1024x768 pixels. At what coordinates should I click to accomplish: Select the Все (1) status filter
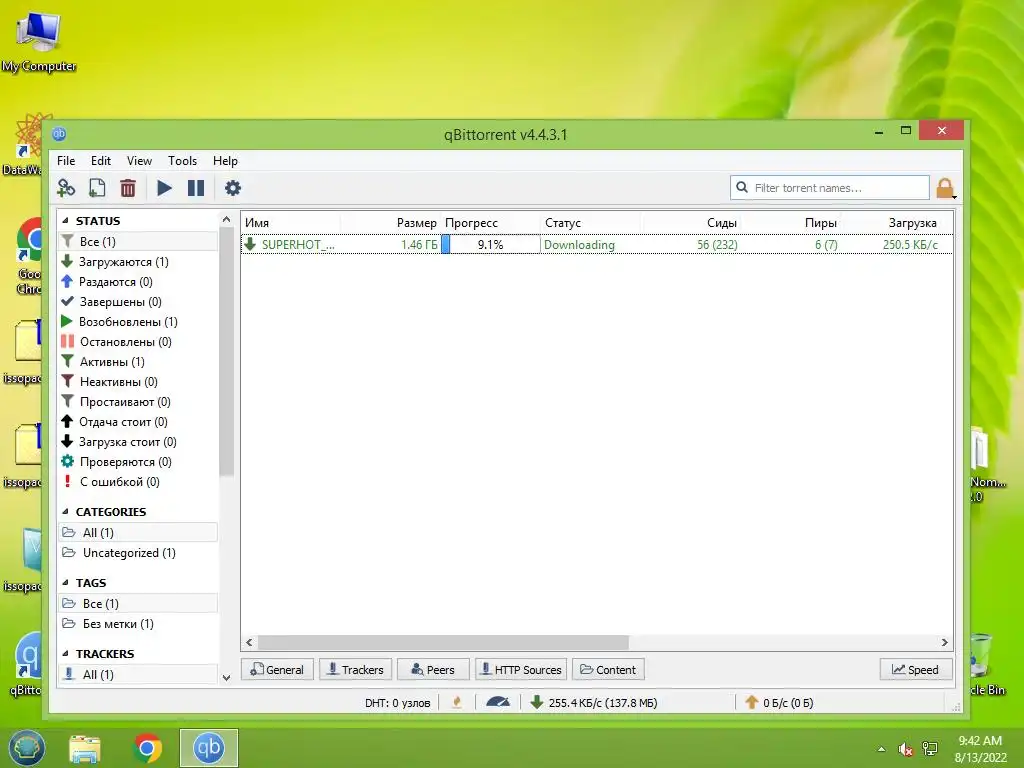pos(138,242)
